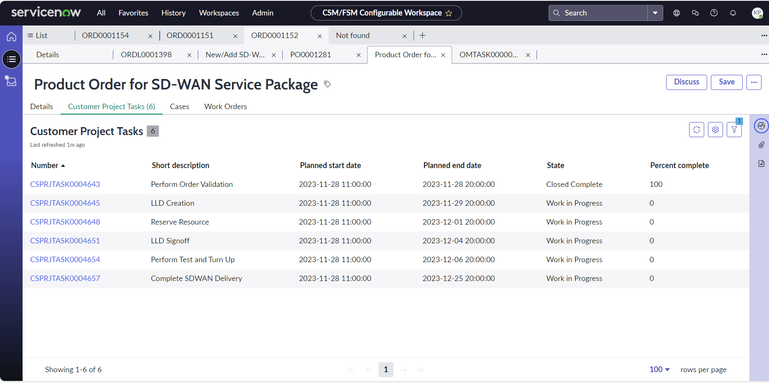The height and width of the screenshot is (383, 769).
Task: Open the List icon in left sidebar
Action: 11,59
